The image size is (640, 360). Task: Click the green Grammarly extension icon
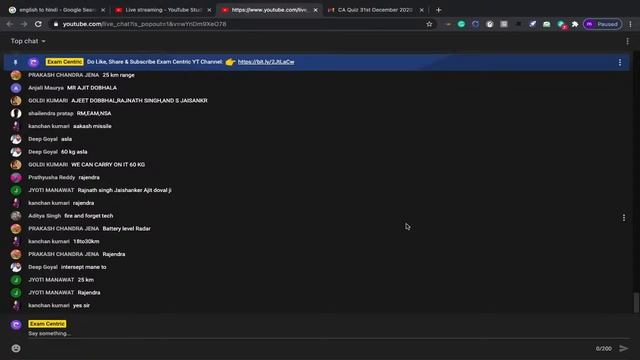[x=461, y=24]
